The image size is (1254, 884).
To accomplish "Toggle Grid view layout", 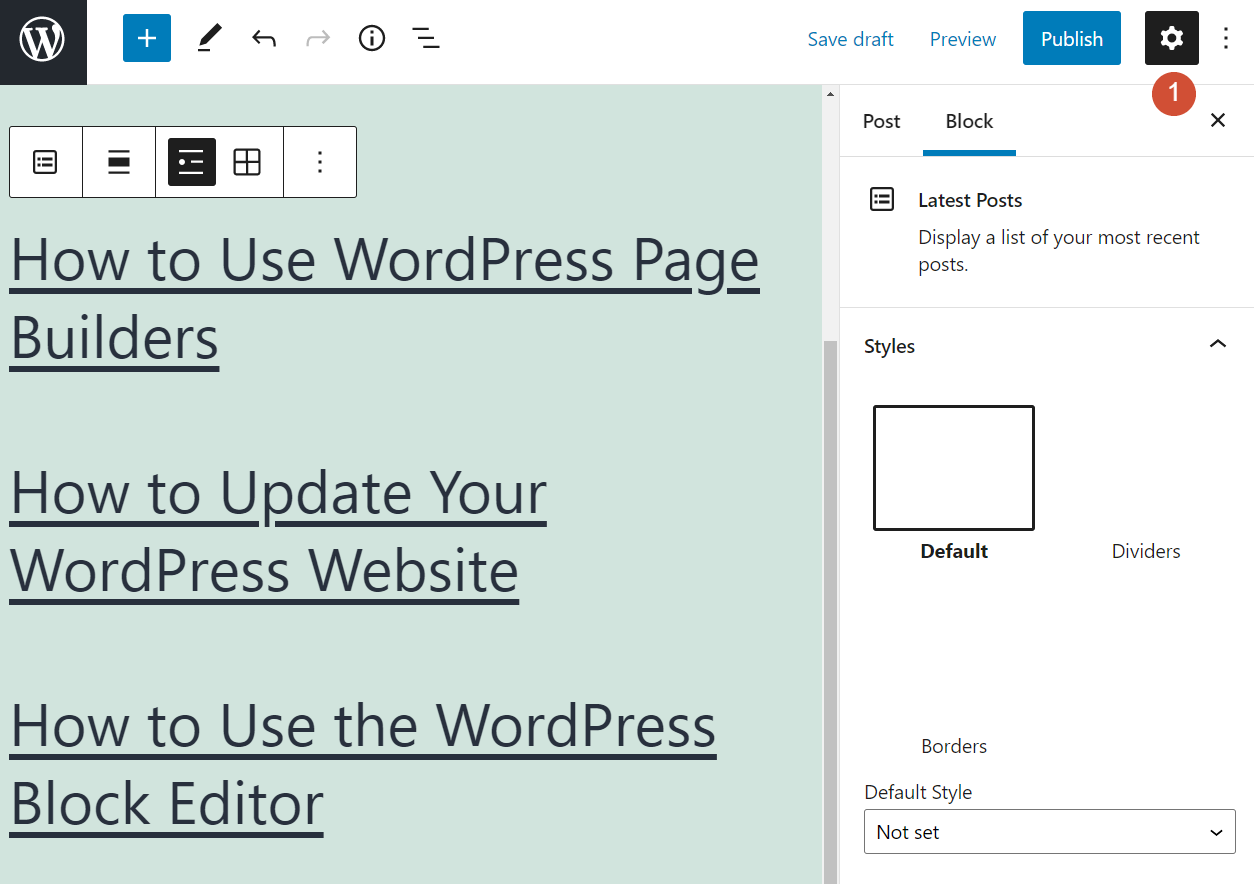I will pyautogui.click(x=247, y=162).
